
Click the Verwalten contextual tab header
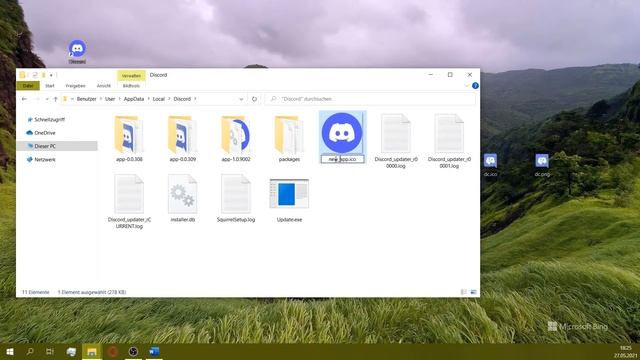(131, 76)
